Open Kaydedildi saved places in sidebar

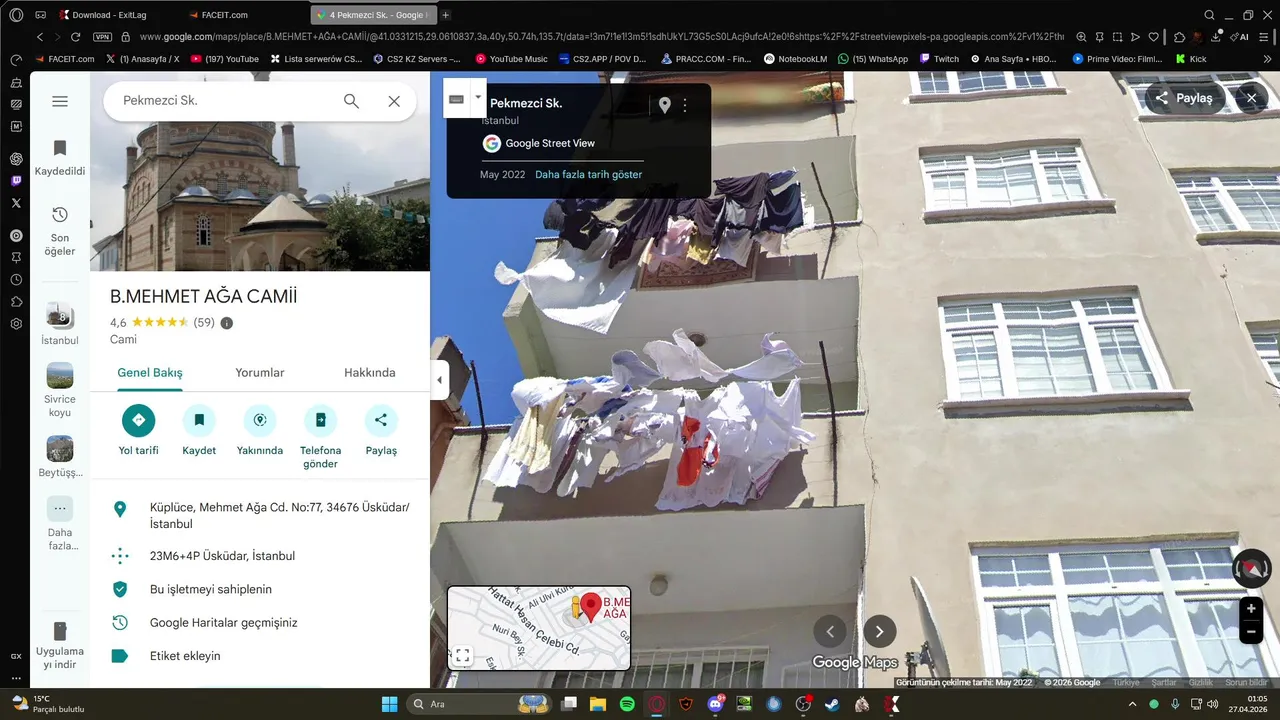click(60, 158)
